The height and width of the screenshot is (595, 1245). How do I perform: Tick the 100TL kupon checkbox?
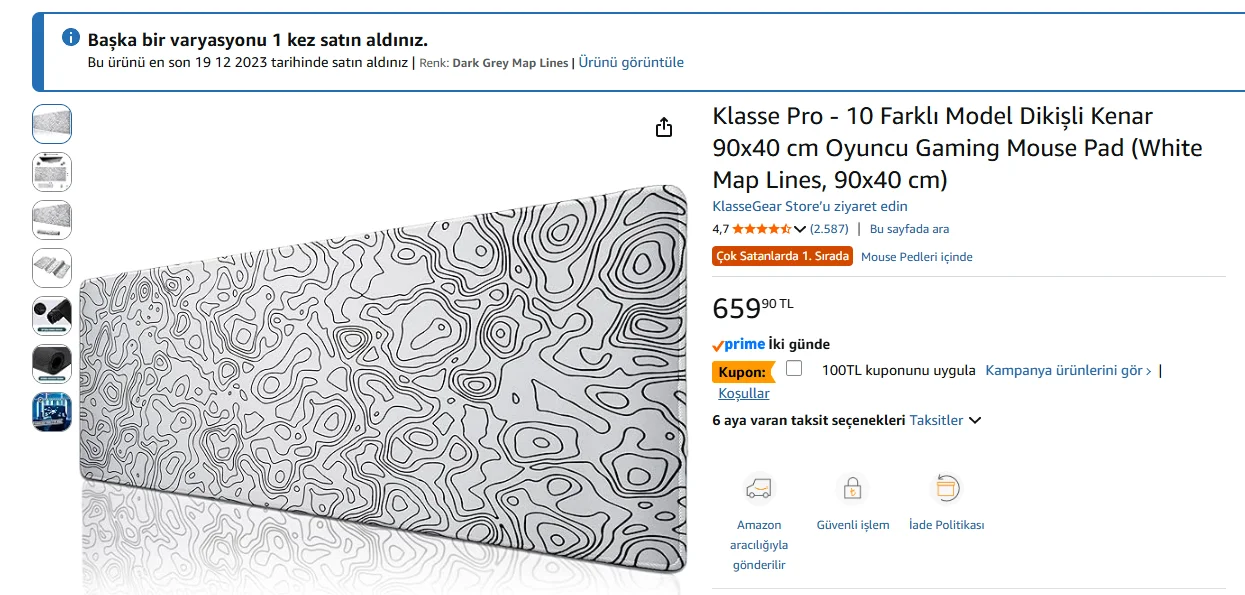coord(794,368)
